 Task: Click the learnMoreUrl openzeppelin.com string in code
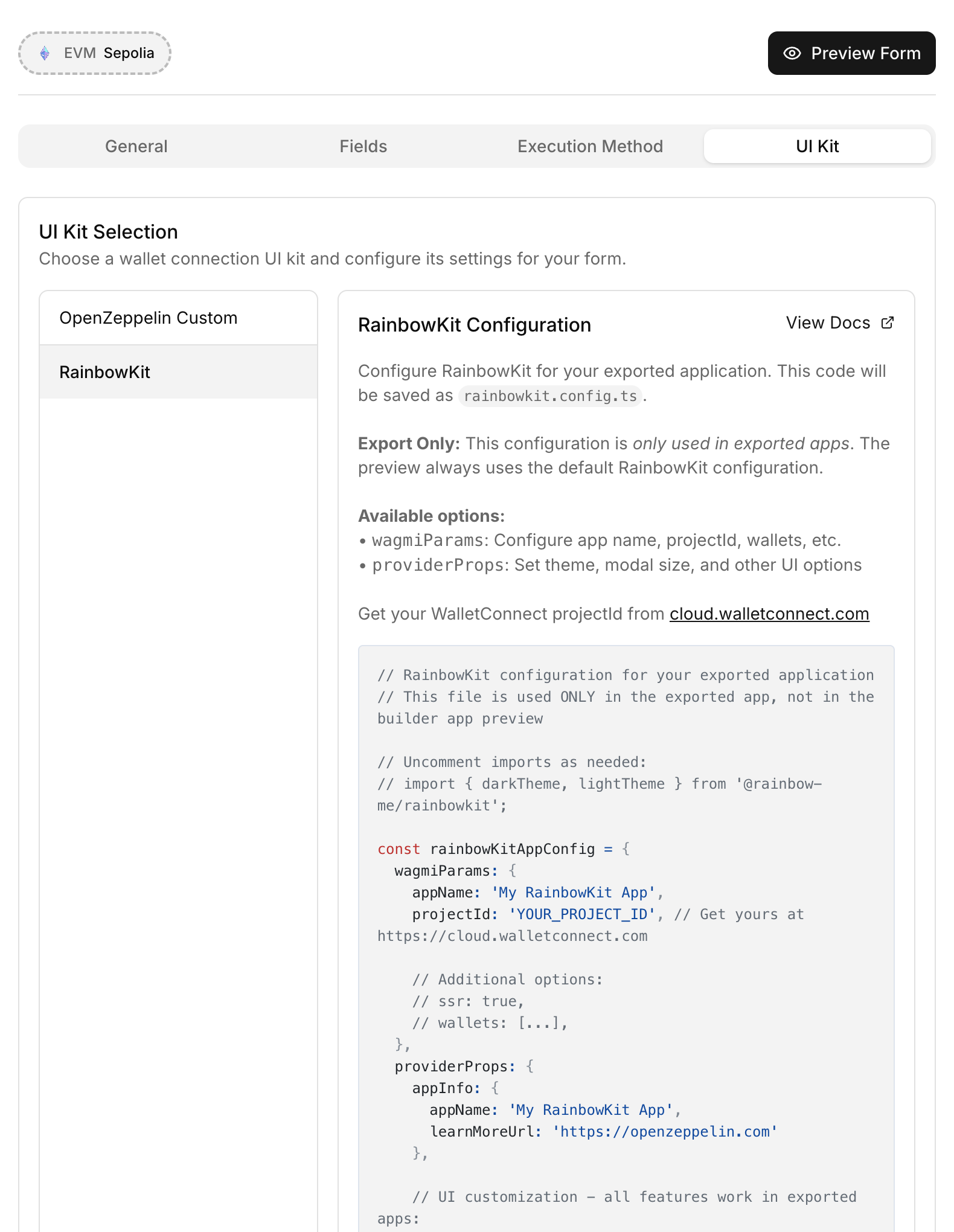point(664,1132)
